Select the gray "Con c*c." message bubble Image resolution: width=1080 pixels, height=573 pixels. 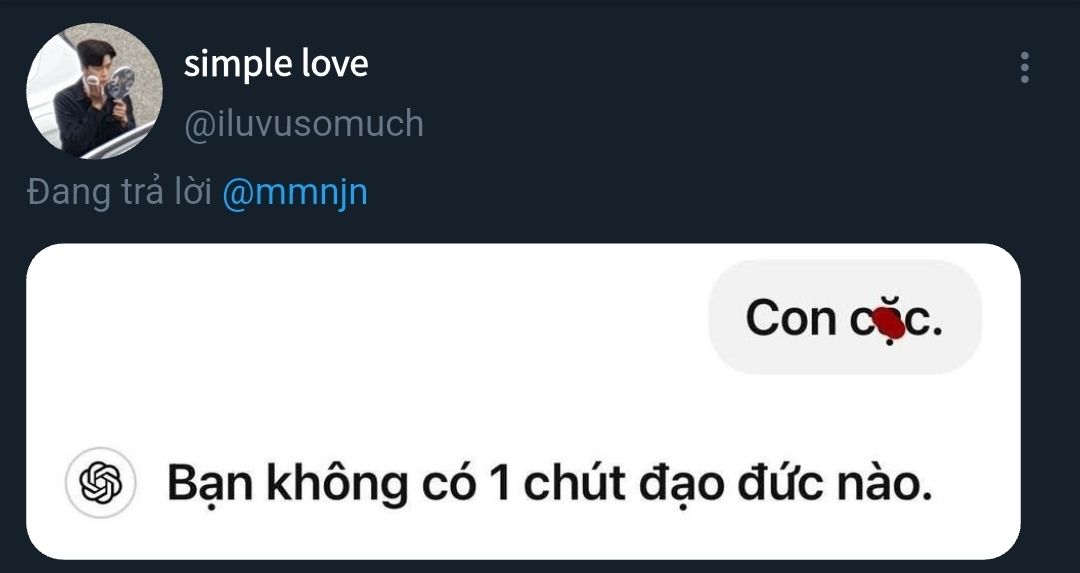(844, 317)
